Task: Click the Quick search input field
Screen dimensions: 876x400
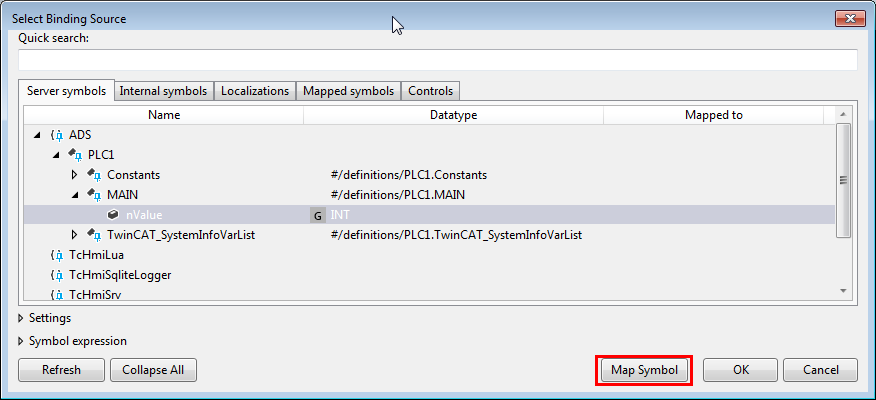Action: (438, 60)
